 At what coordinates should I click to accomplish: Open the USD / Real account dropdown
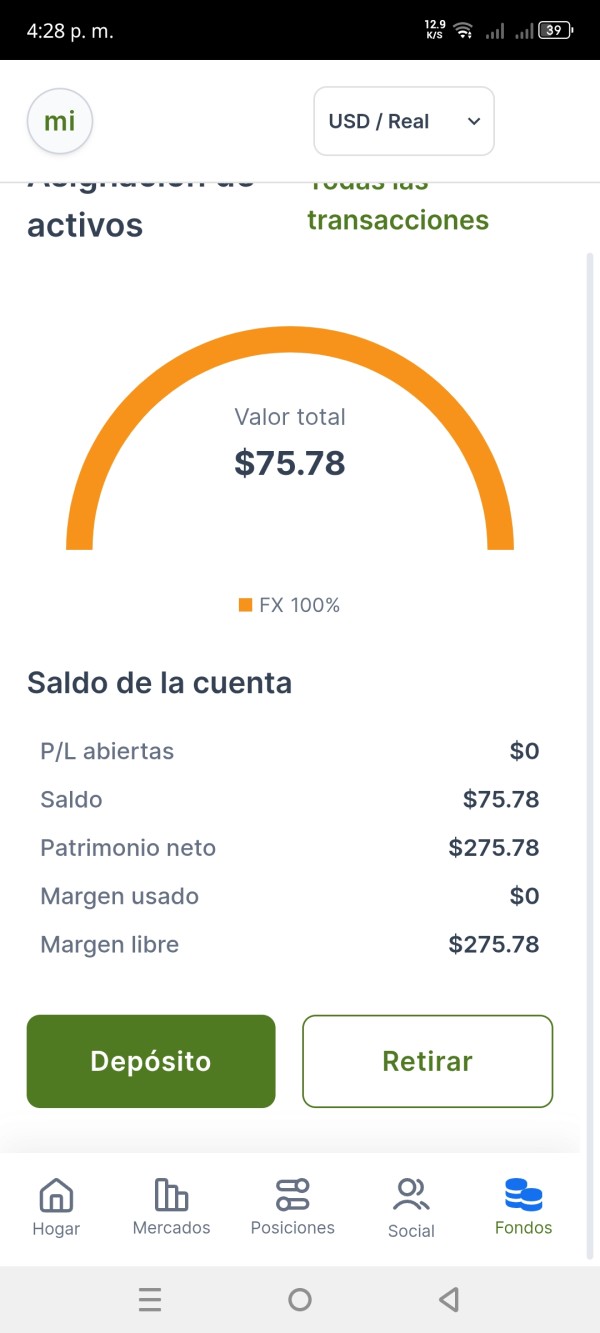tap(403, 121)
